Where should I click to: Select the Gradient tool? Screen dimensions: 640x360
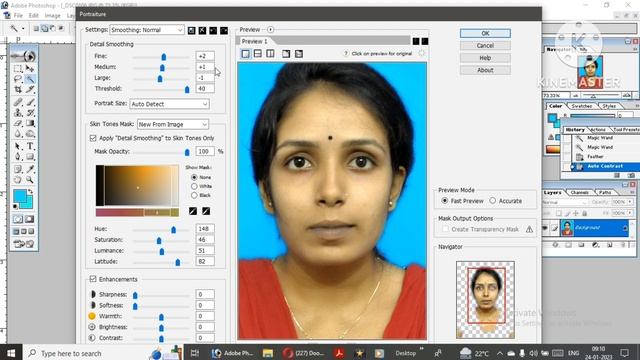coord(30,123)
